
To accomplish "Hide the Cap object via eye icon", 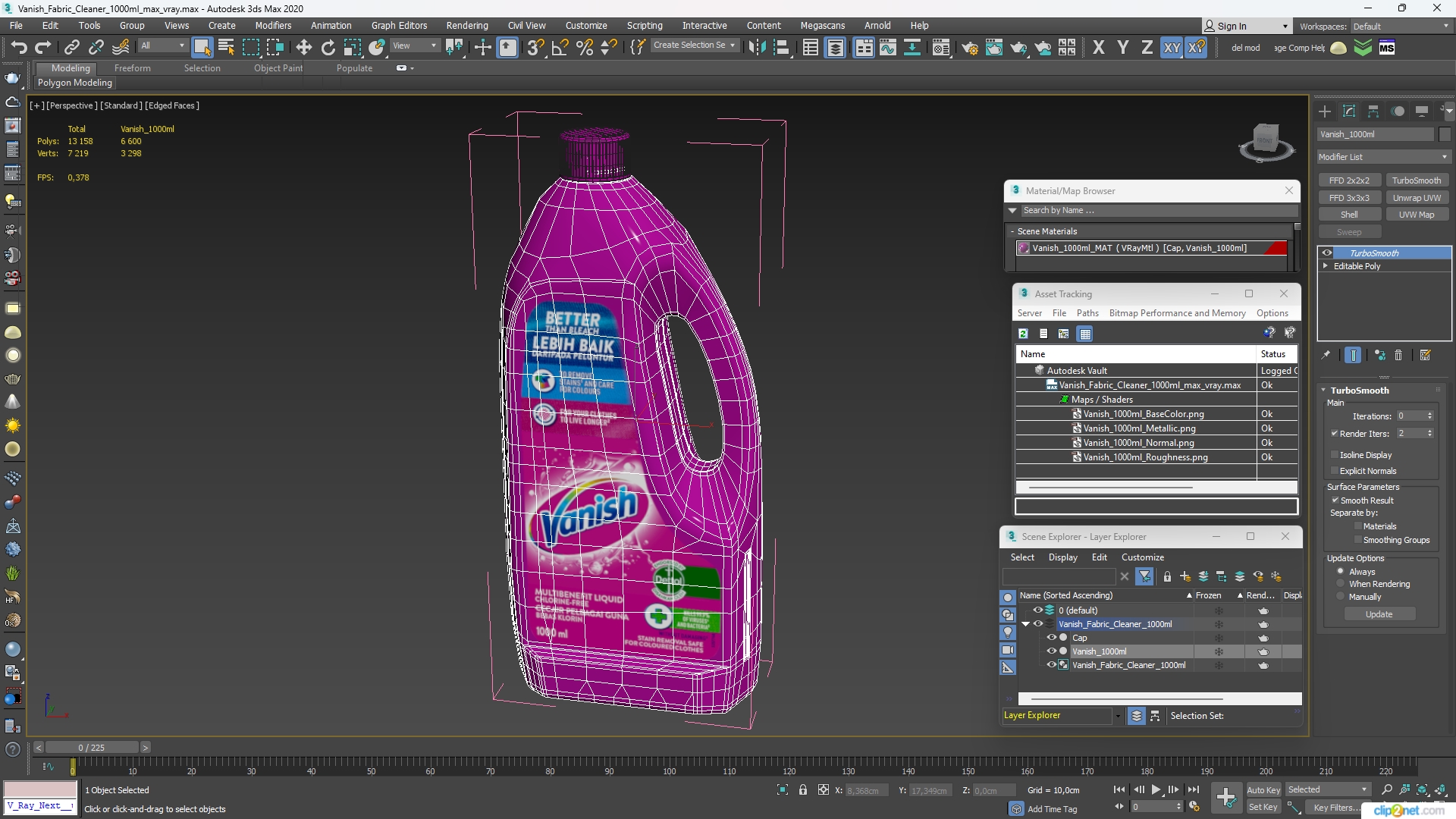I will pyautogui.click(x=1052, y=638).
